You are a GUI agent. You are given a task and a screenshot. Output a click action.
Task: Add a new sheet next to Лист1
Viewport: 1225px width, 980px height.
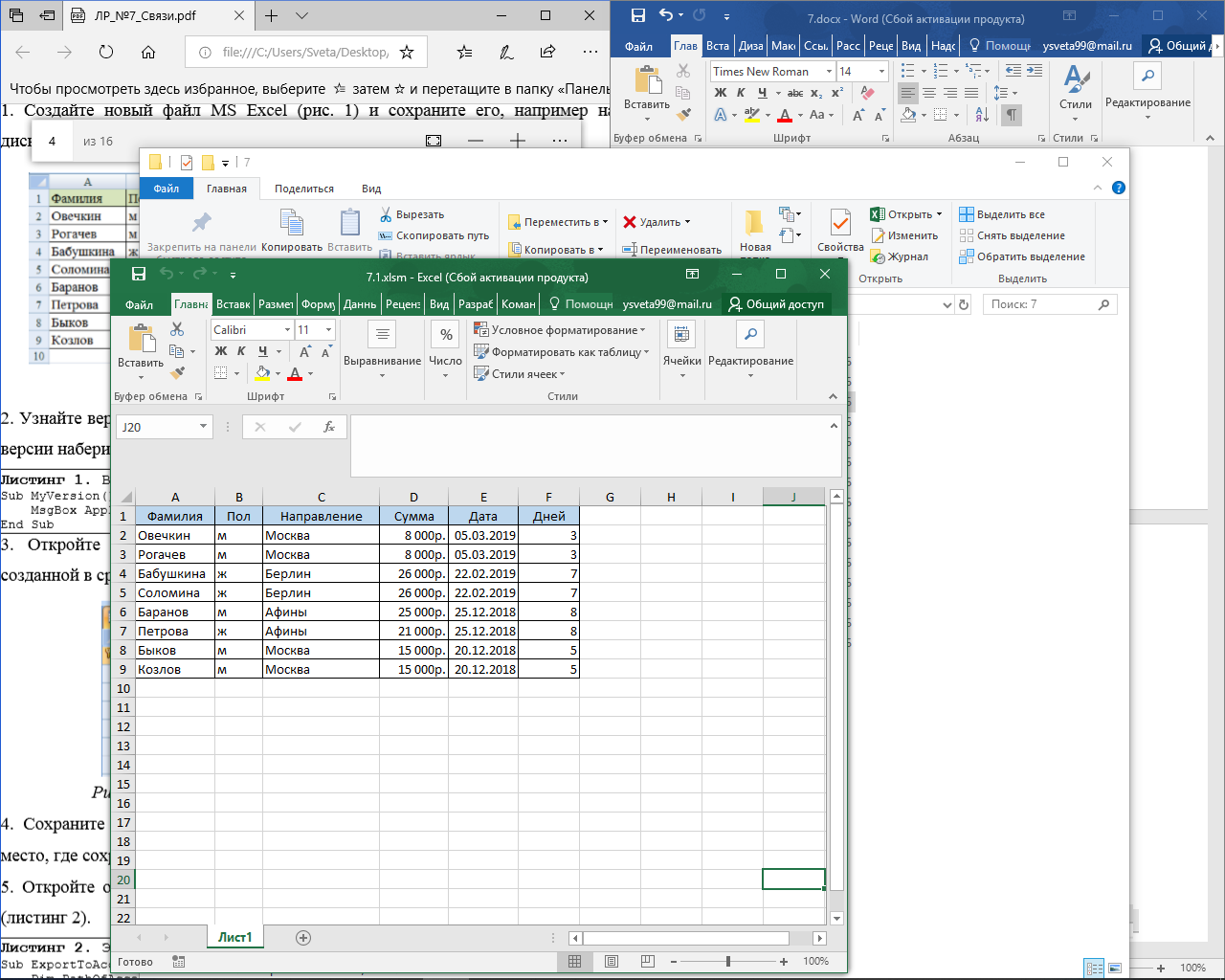303,938
